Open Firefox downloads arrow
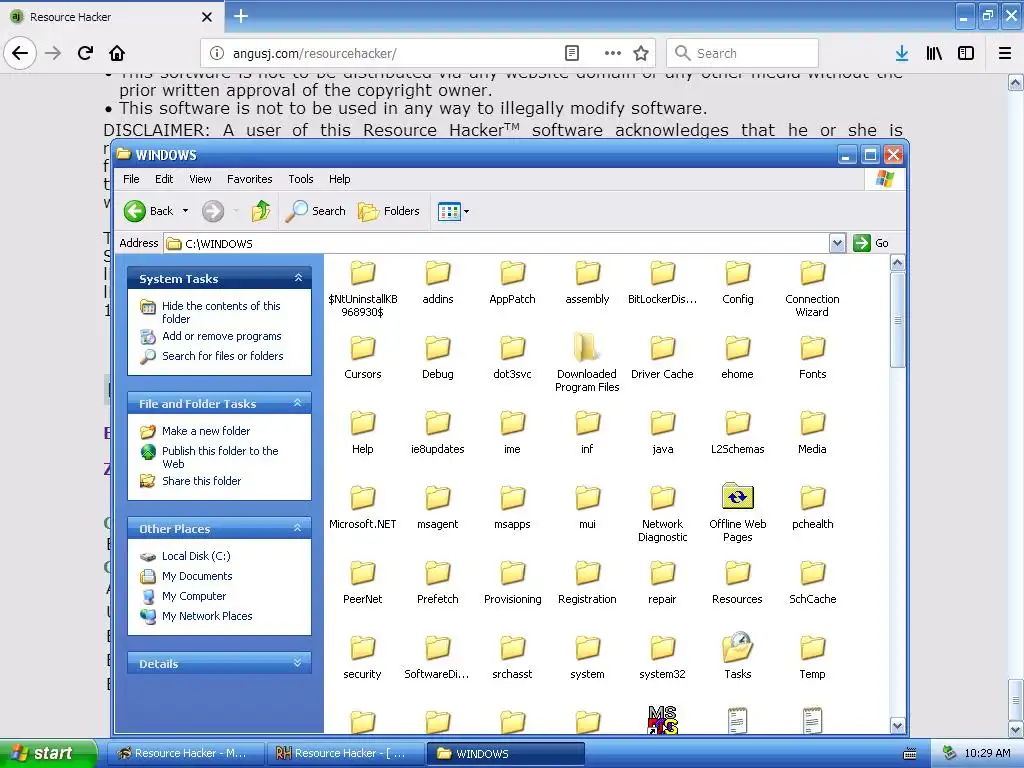 (x=901, y=53)
